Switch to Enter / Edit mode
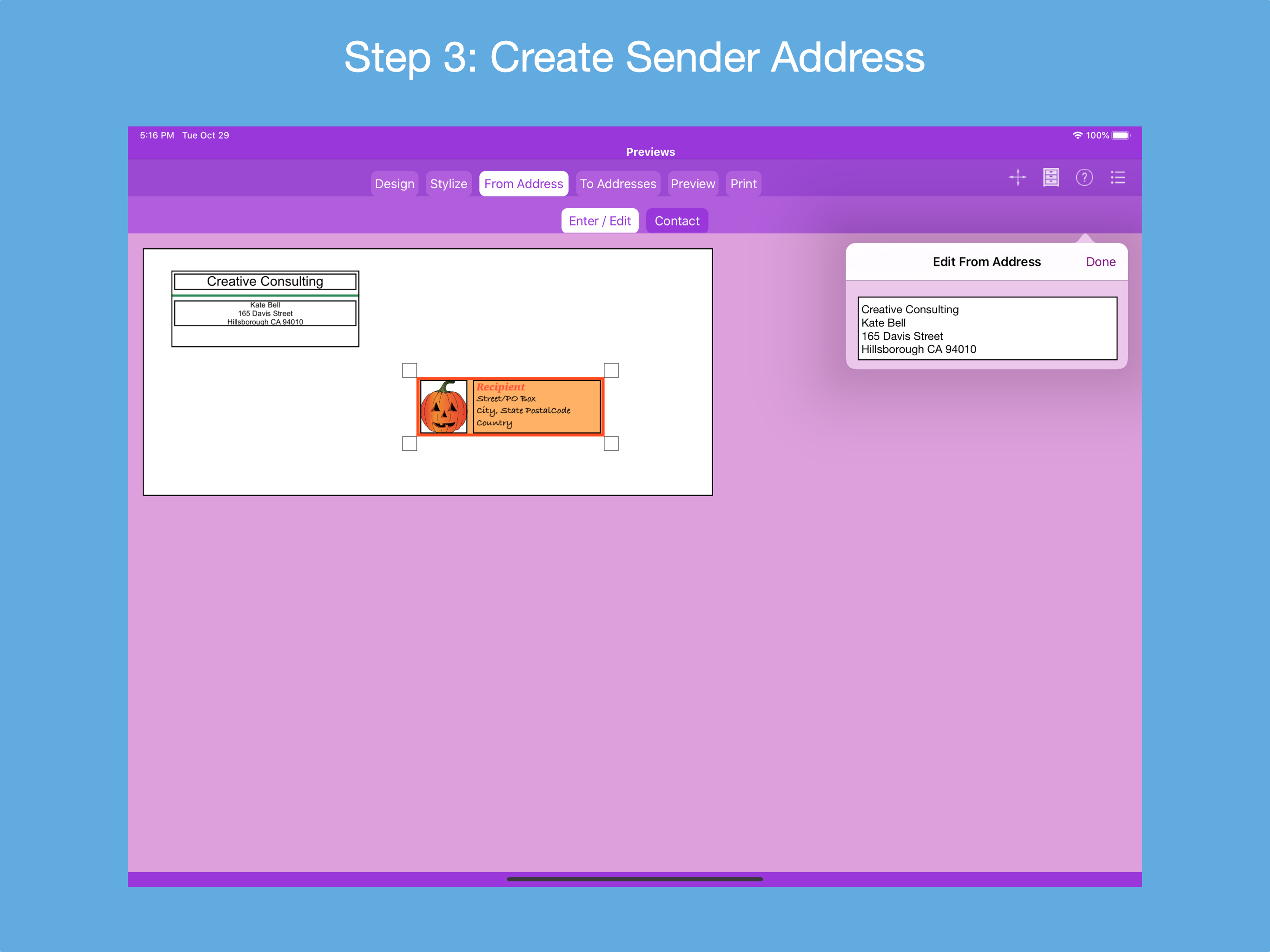 coord(599,220)
